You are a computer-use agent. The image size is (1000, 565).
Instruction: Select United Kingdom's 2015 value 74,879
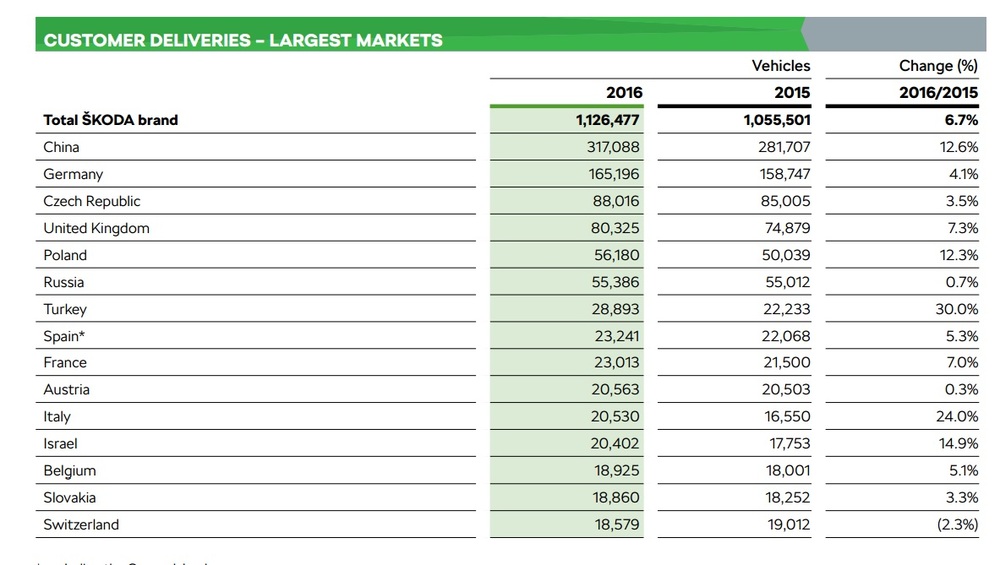pyautogui.click(x=787, y=228)
